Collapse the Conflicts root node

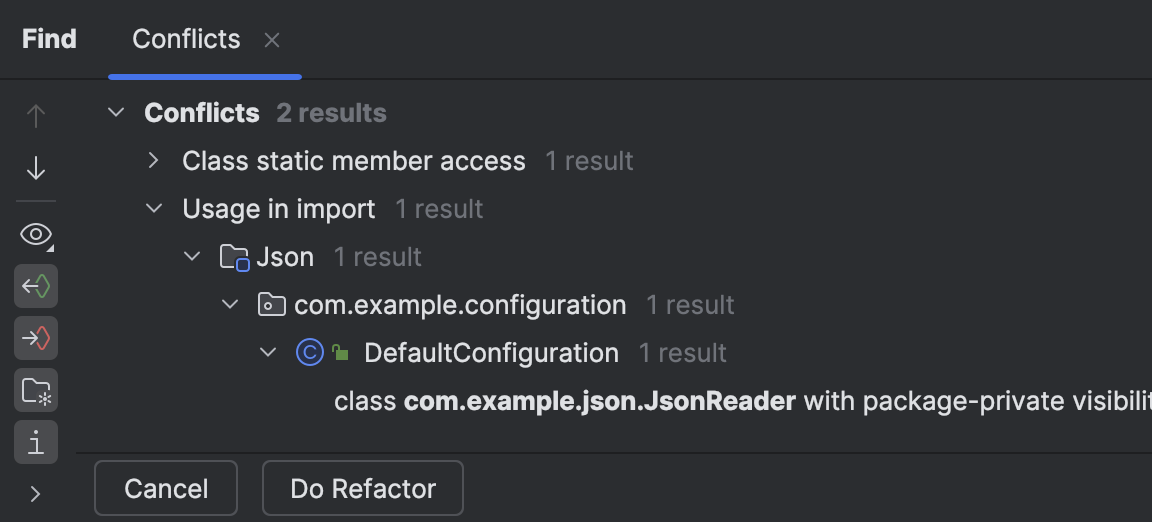[x=117, y=113]
